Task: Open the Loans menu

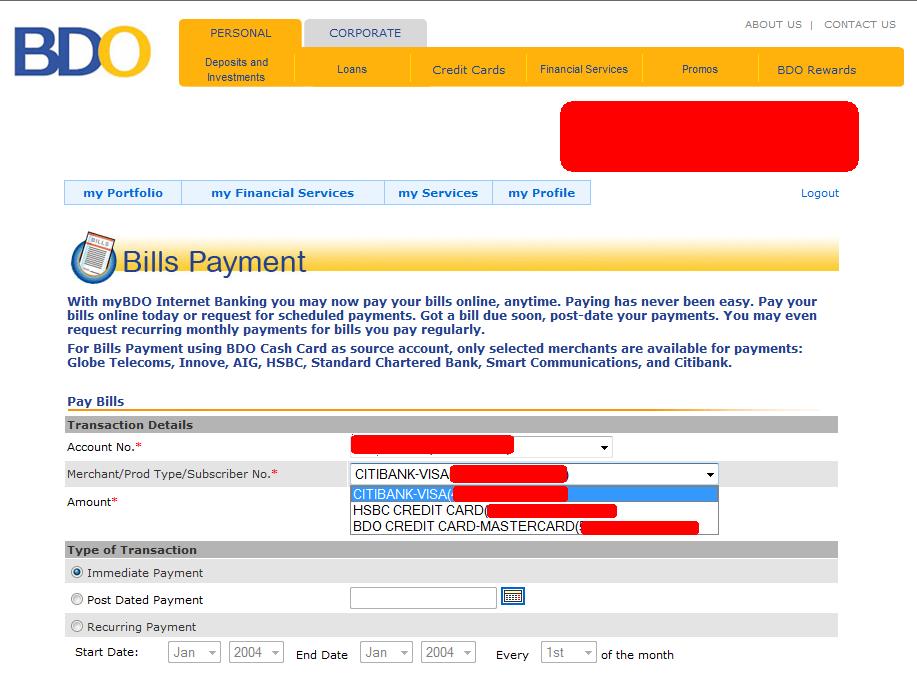Action: pyautogui.click(x=351, y=70)
